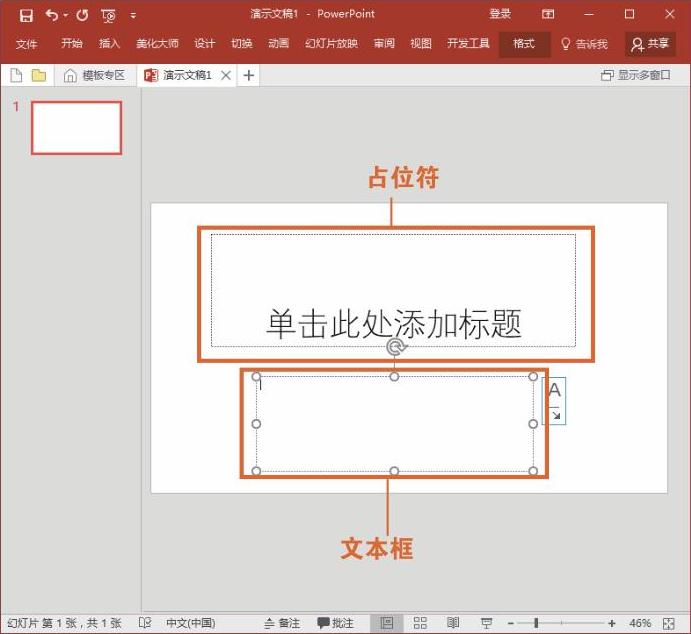The image size is (691, 634).
Task: Click the Save icon in quick access toolbar
Action: (x=26, y=16)
